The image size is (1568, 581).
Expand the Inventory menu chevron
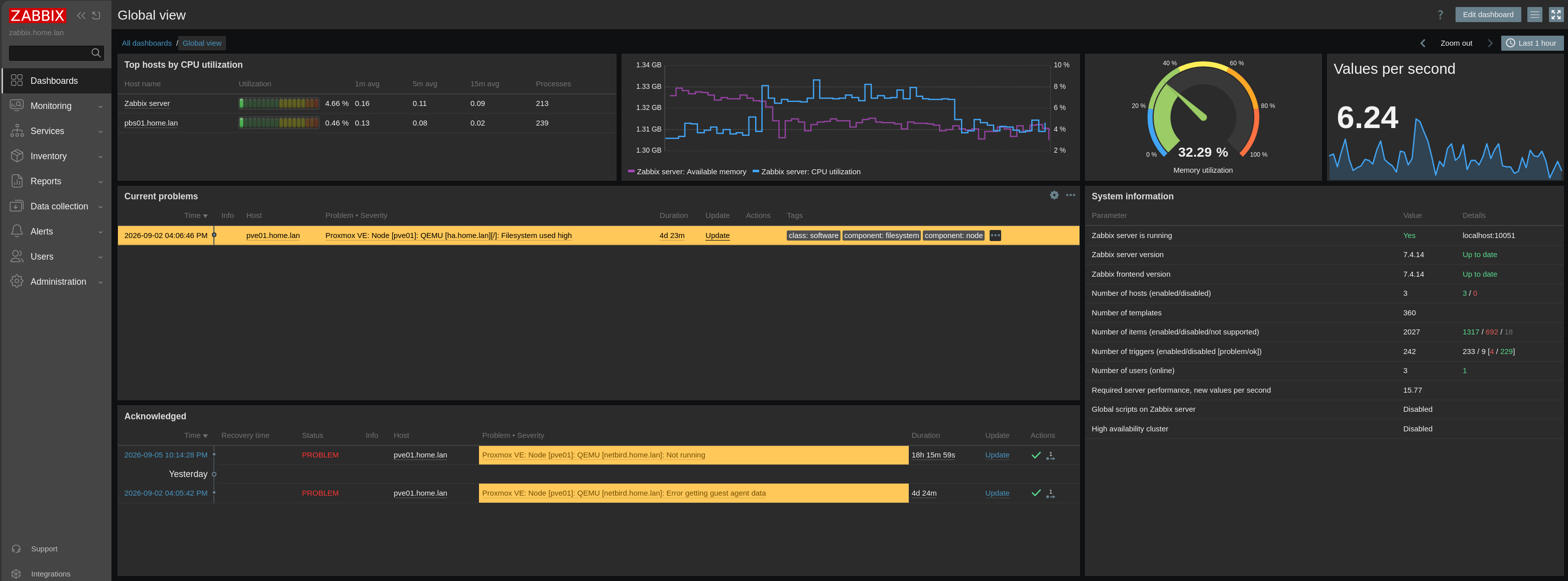(x=100, y=157)
